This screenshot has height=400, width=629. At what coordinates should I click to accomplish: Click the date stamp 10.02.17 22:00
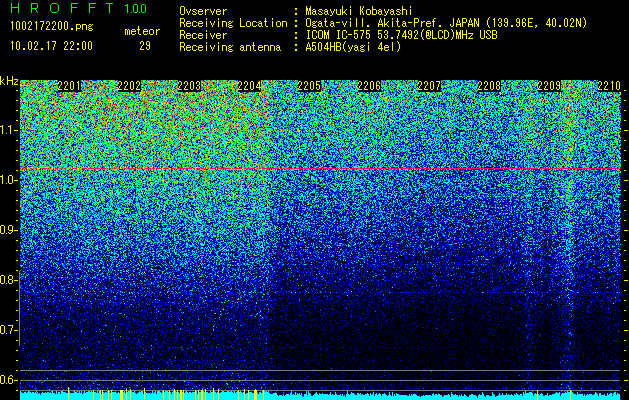click(51, 46)
